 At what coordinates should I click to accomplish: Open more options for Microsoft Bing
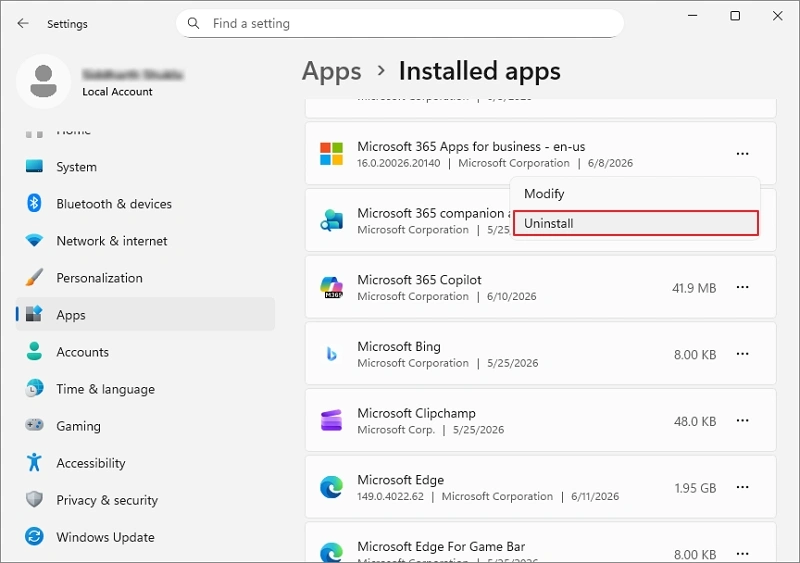coord(742,354)
